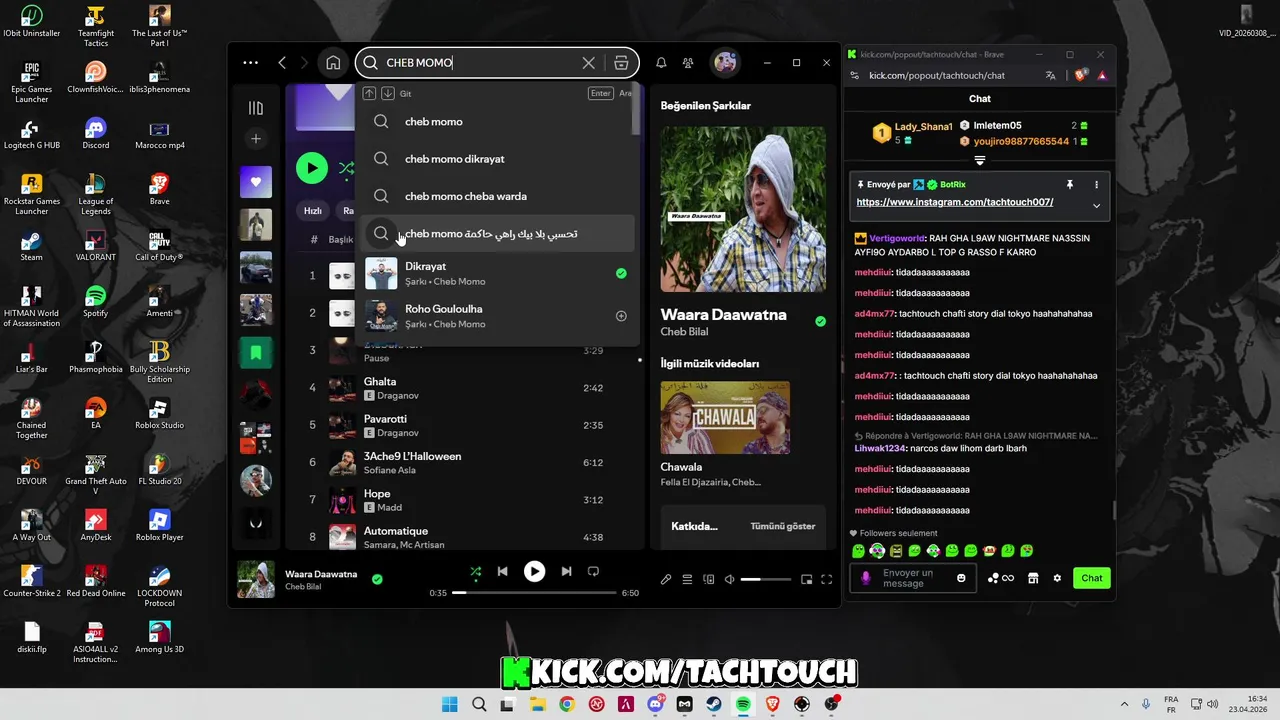The width and height of the screenshot is (1280, 720).
Task: Select suggestion 'cheb momo dikrayat'
Action: (x=497, y=159)
